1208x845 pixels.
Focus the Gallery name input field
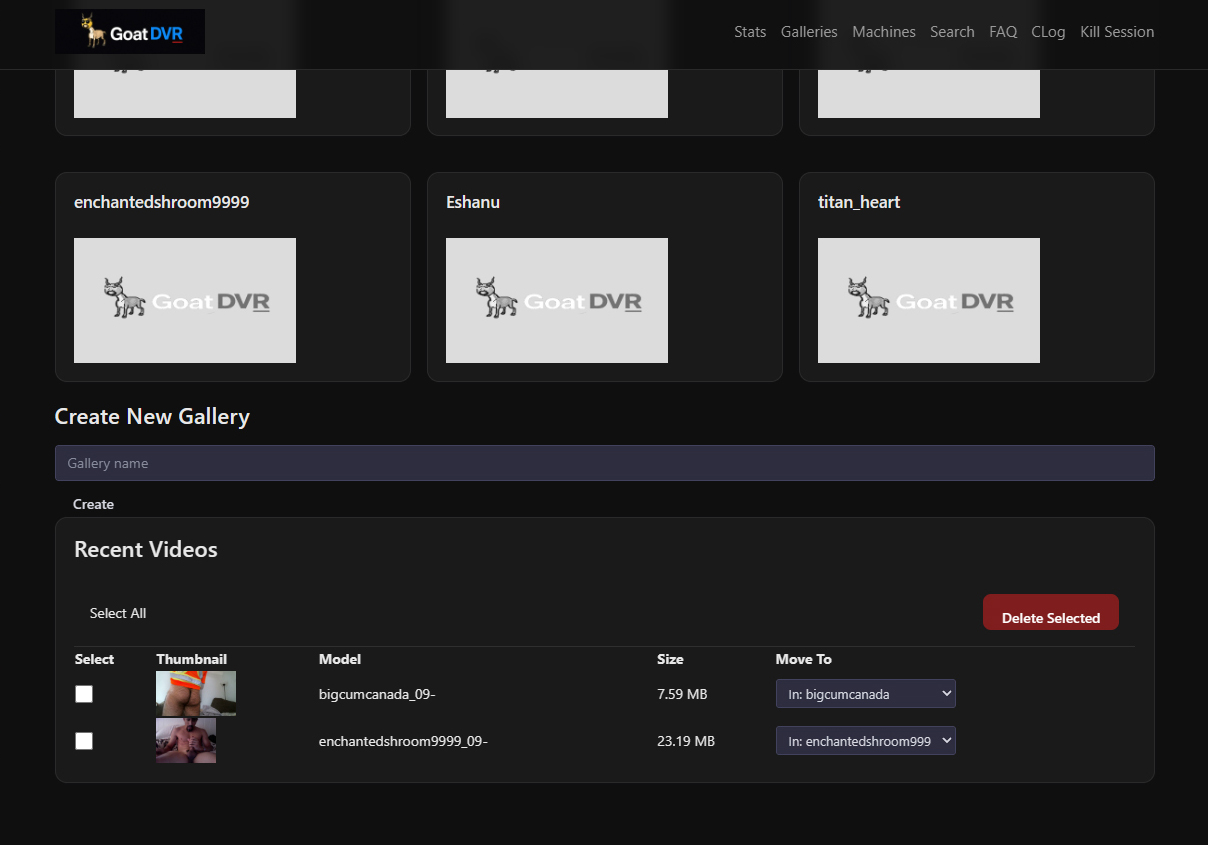click(x=605, y=463)
